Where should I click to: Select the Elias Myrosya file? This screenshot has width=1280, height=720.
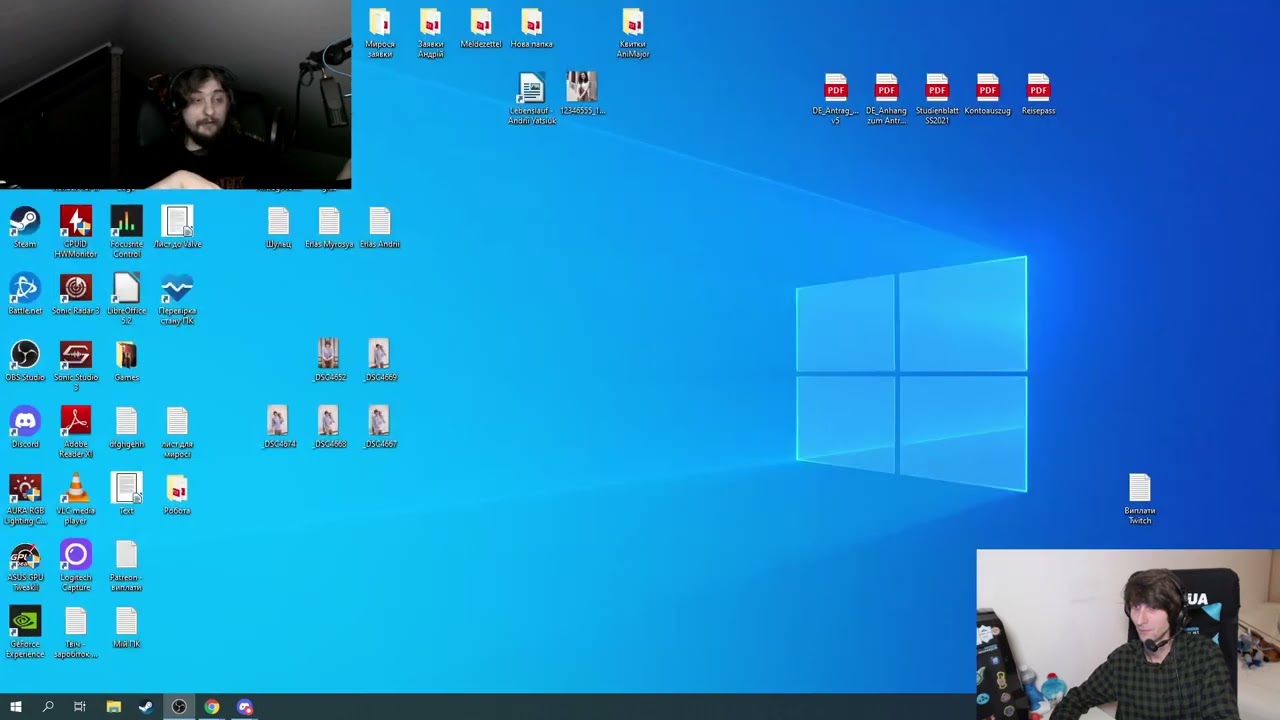pyautogui.click(x=329, y=227)
